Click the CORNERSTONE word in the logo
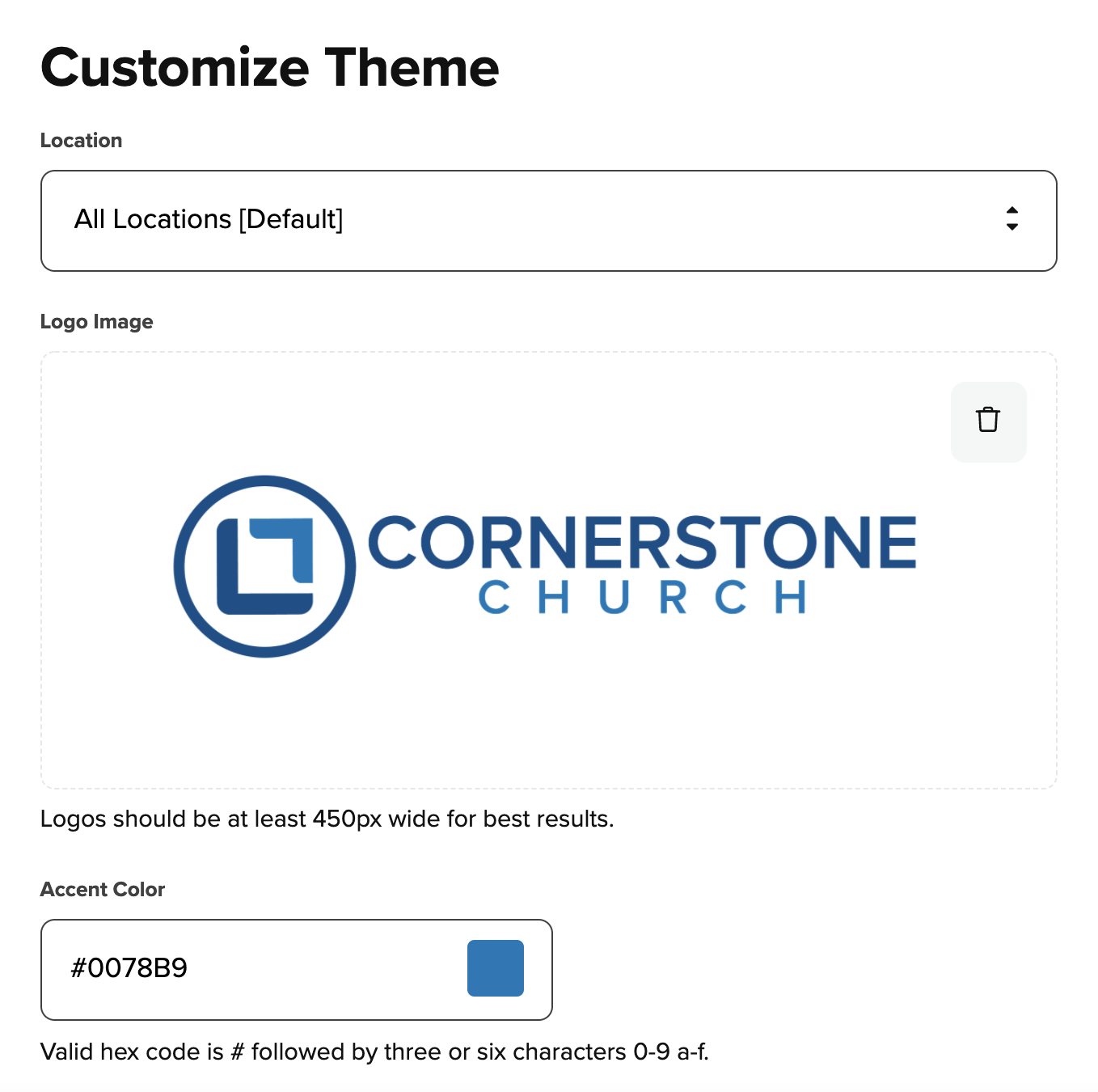 click(642, 542)
